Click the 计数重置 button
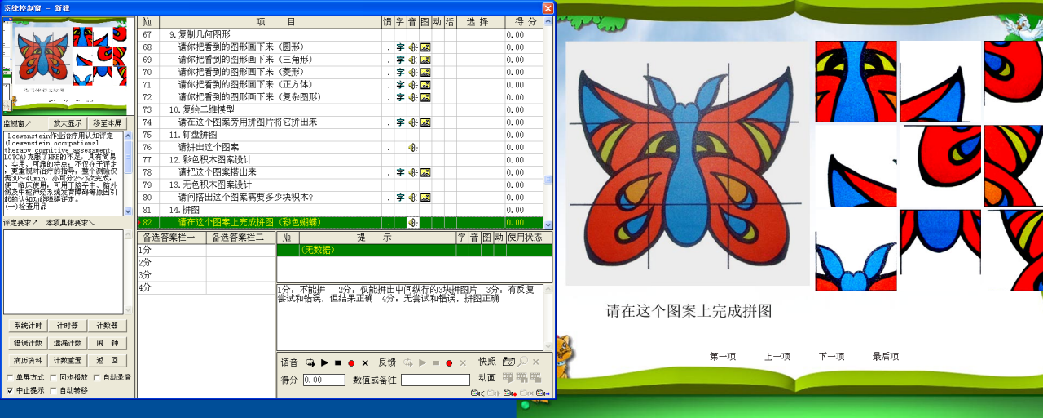 [67, 361]
